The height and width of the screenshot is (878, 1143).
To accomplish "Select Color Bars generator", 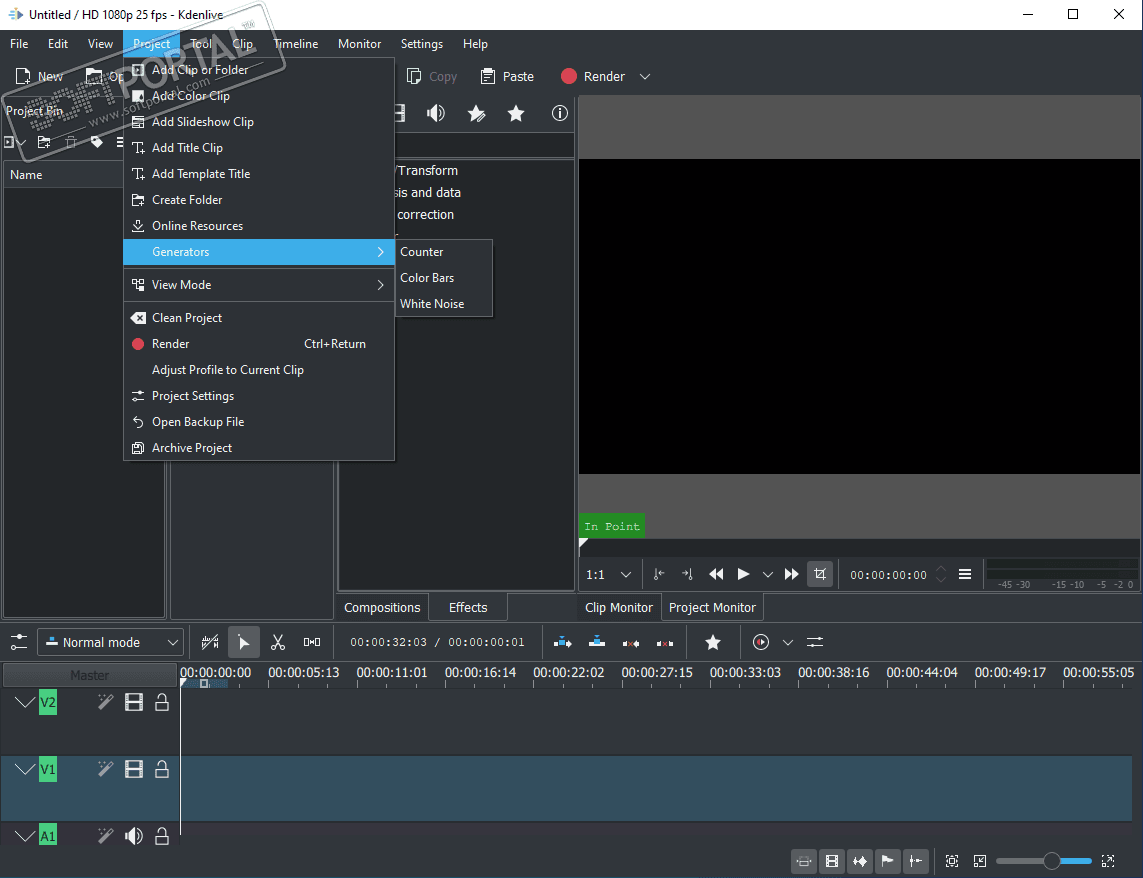I will tap(444, 278).
